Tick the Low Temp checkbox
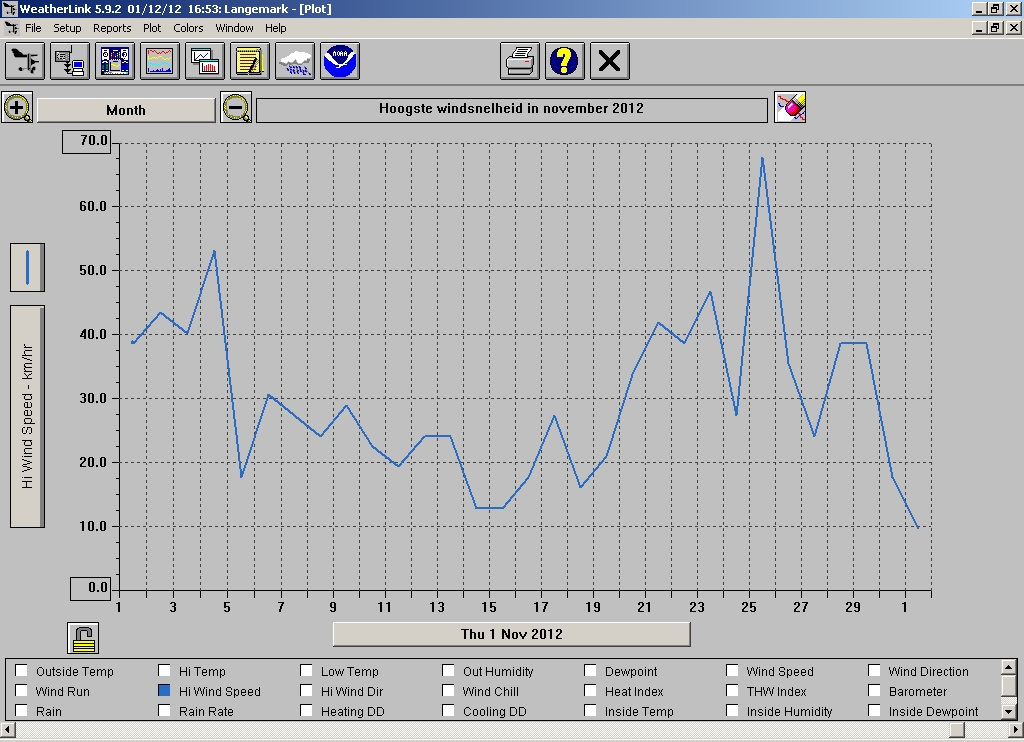Image resolution: width=1024 pixels, height=742 pixels. click(306, 671)
